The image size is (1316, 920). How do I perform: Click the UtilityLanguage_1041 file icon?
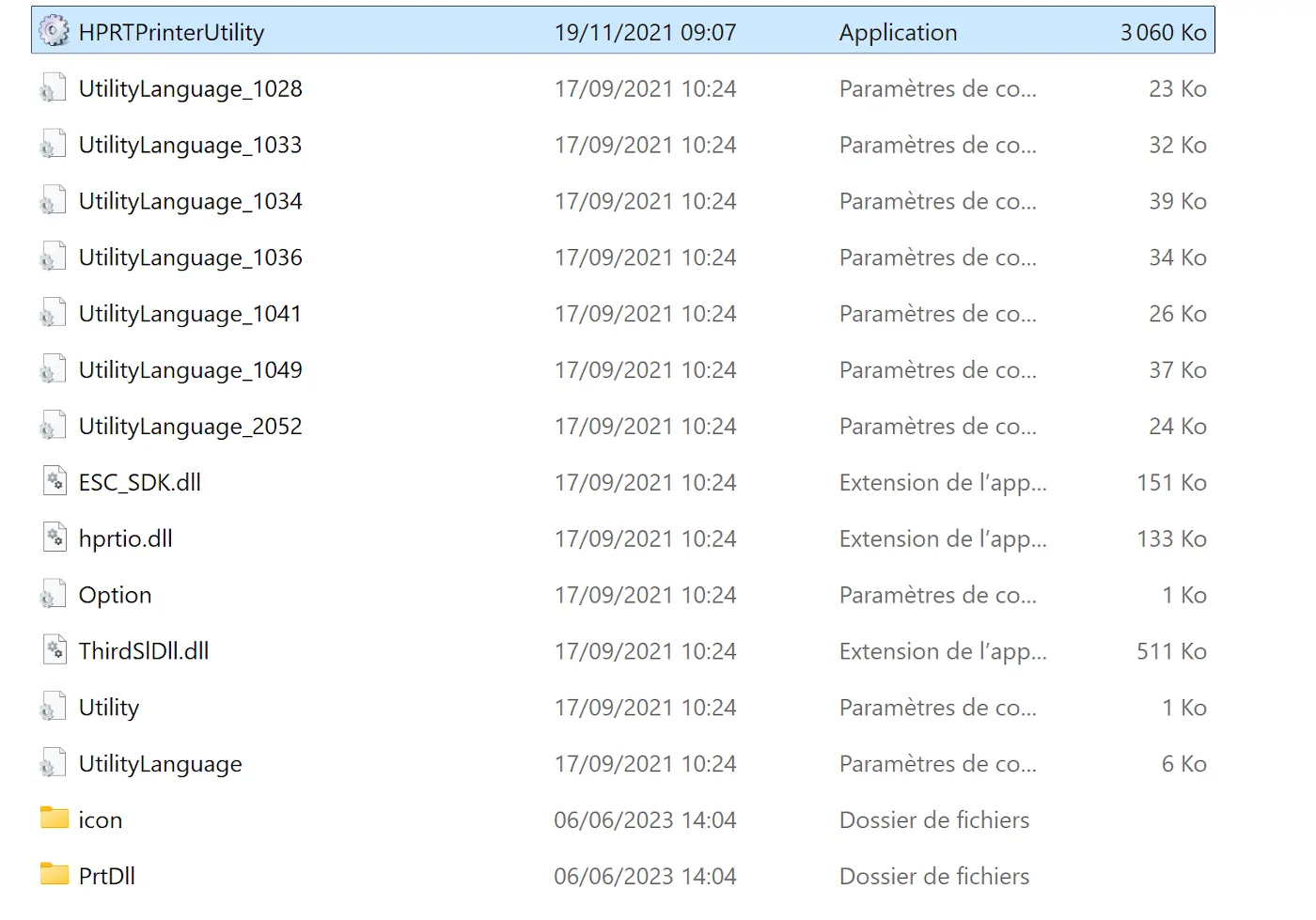click(x=53, y=313)
